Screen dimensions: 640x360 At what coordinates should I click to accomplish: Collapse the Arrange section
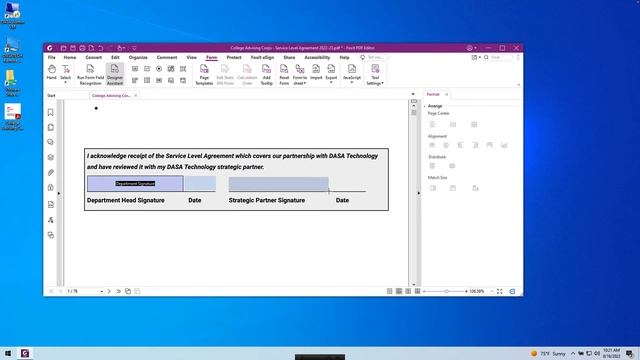click(425, 106)
